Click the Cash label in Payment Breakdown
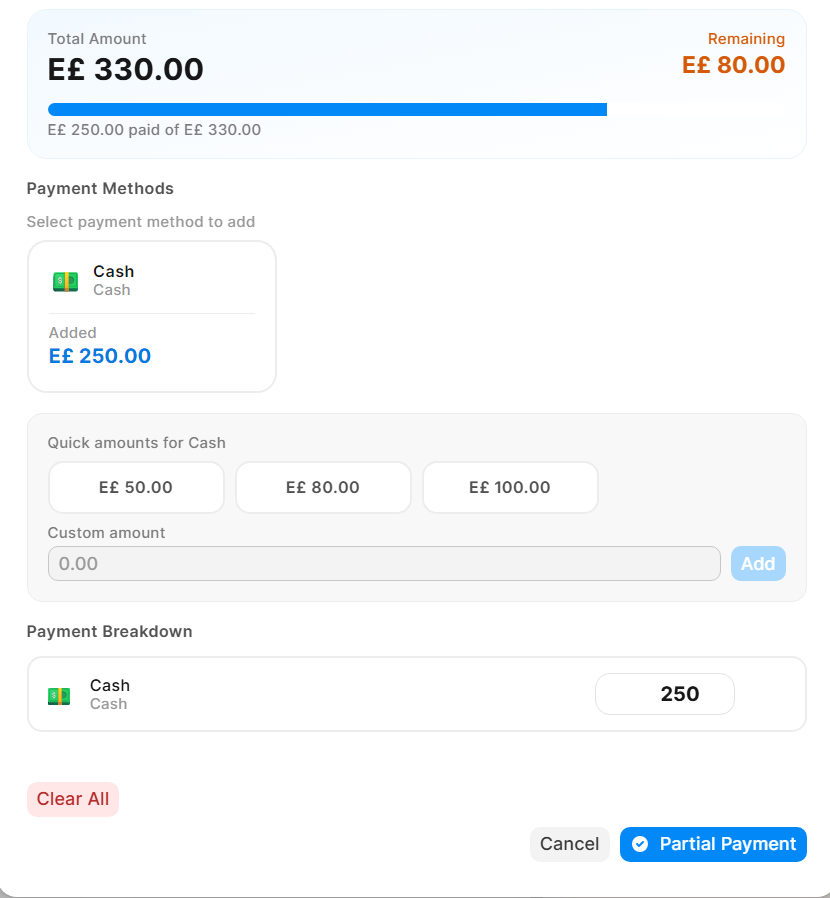 pos(110,685)
